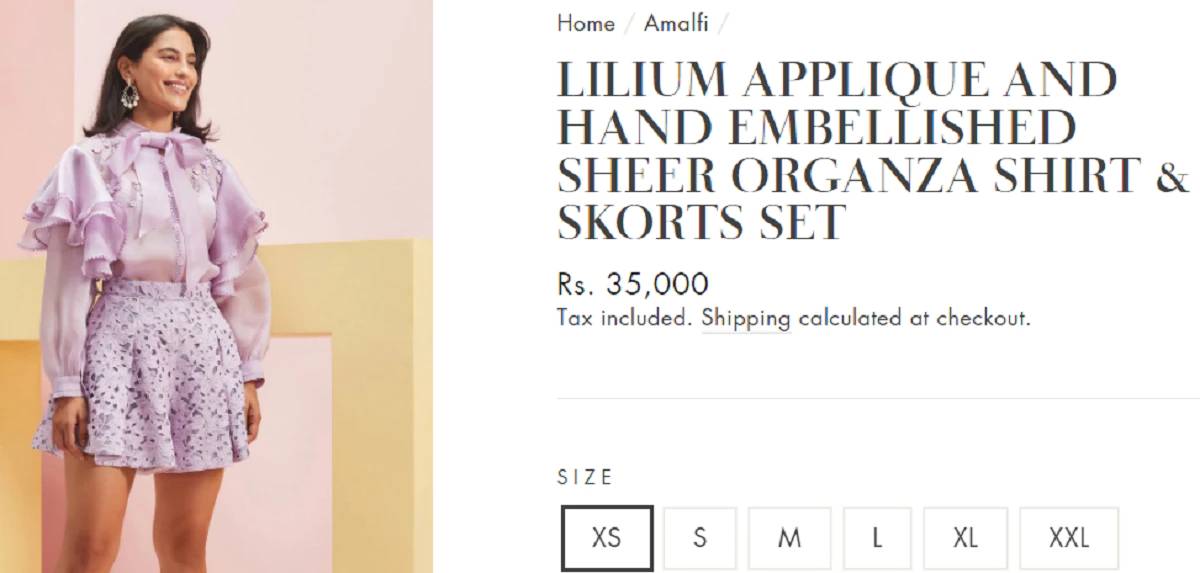Select the L size box
The width and height of the screenshot is (1200, 573).
877,538
